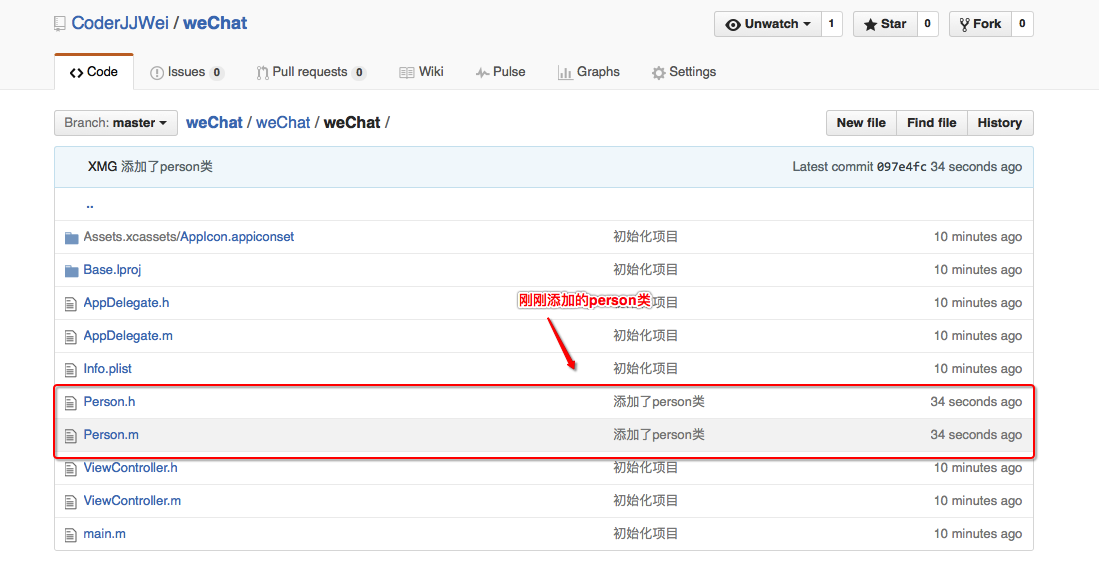
Task: Fork the weChat repository
Action: coord(981,24)
